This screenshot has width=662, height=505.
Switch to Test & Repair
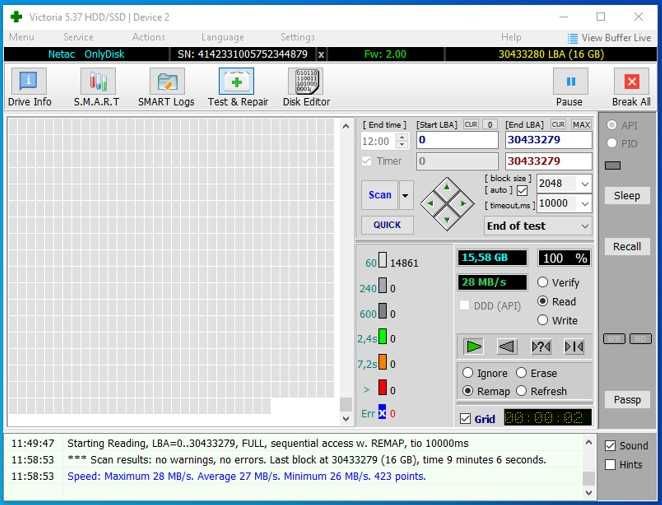236,81
